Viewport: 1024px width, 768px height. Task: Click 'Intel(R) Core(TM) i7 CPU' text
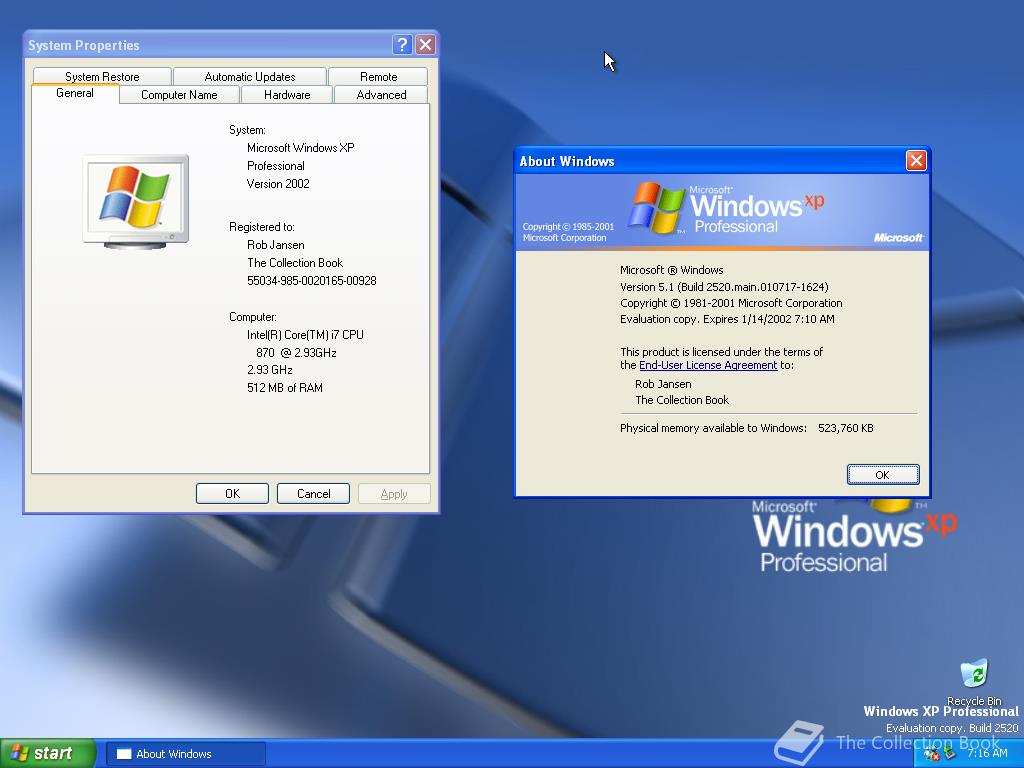coord(305,334)
